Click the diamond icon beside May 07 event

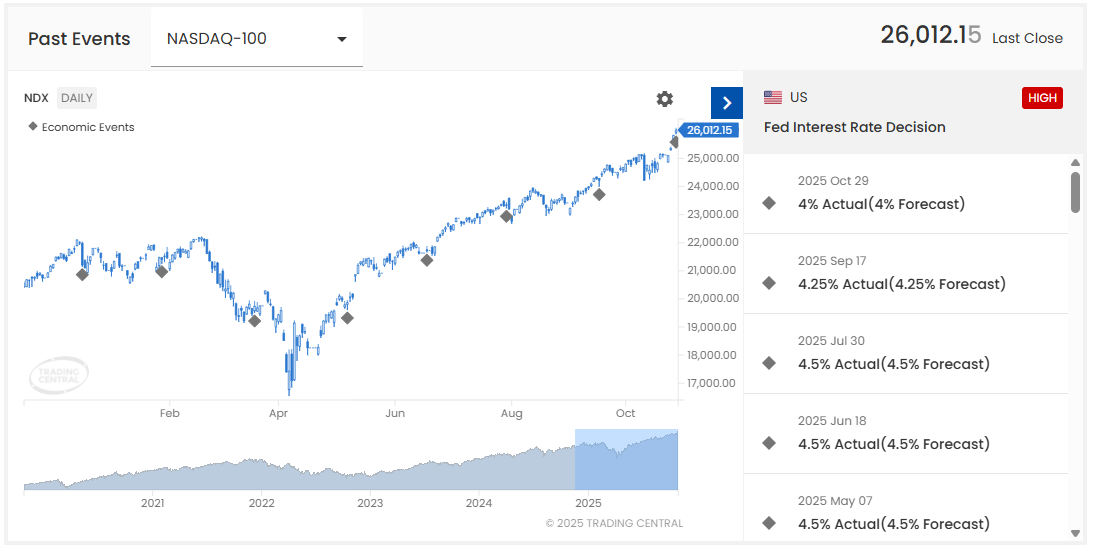coord(769,524)
